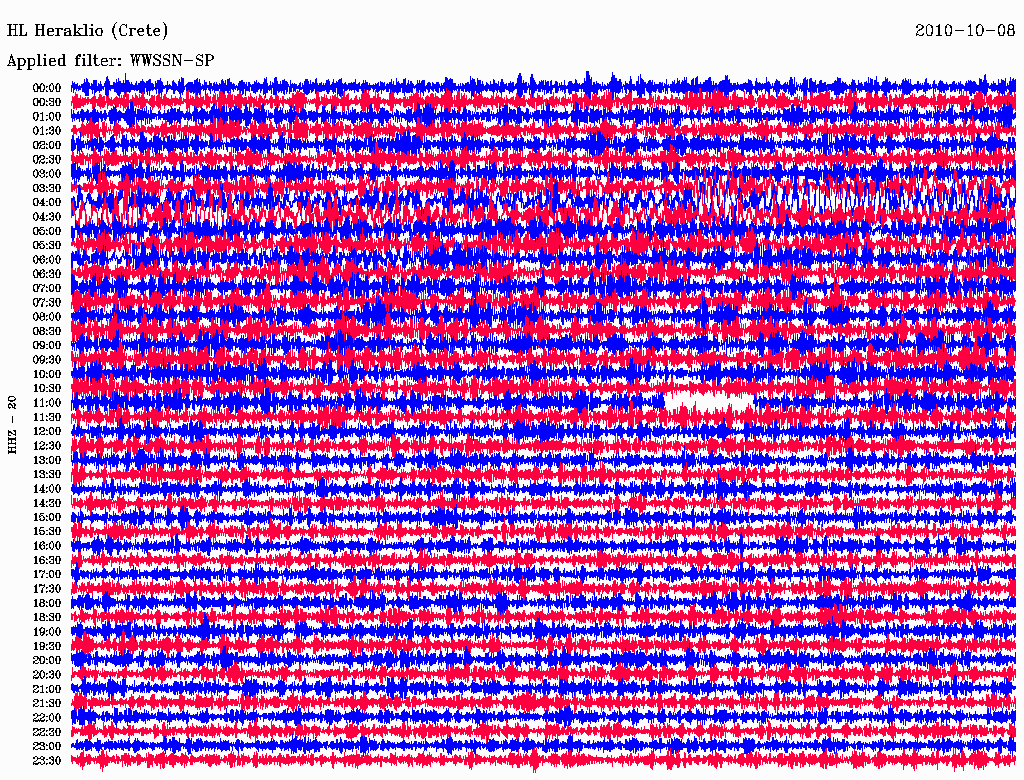Select the 13:30 time label
This screenshot has height=780, width=1024.
[x=47, y=474]
